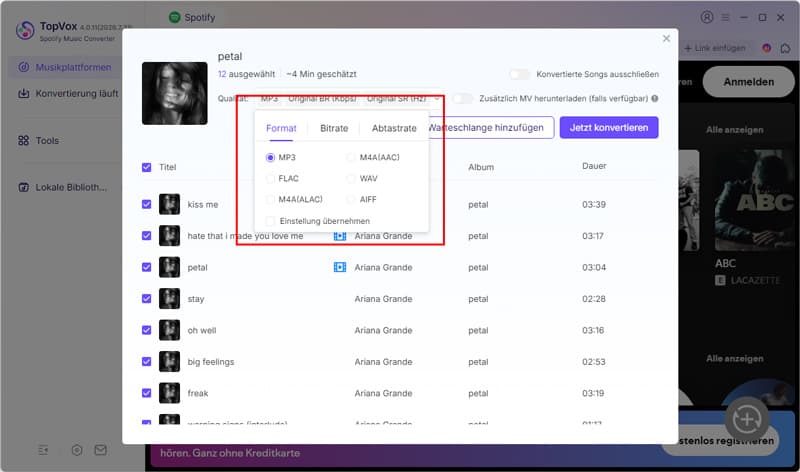Check the Einstellung übernehmen checkbox

[270, 221]
